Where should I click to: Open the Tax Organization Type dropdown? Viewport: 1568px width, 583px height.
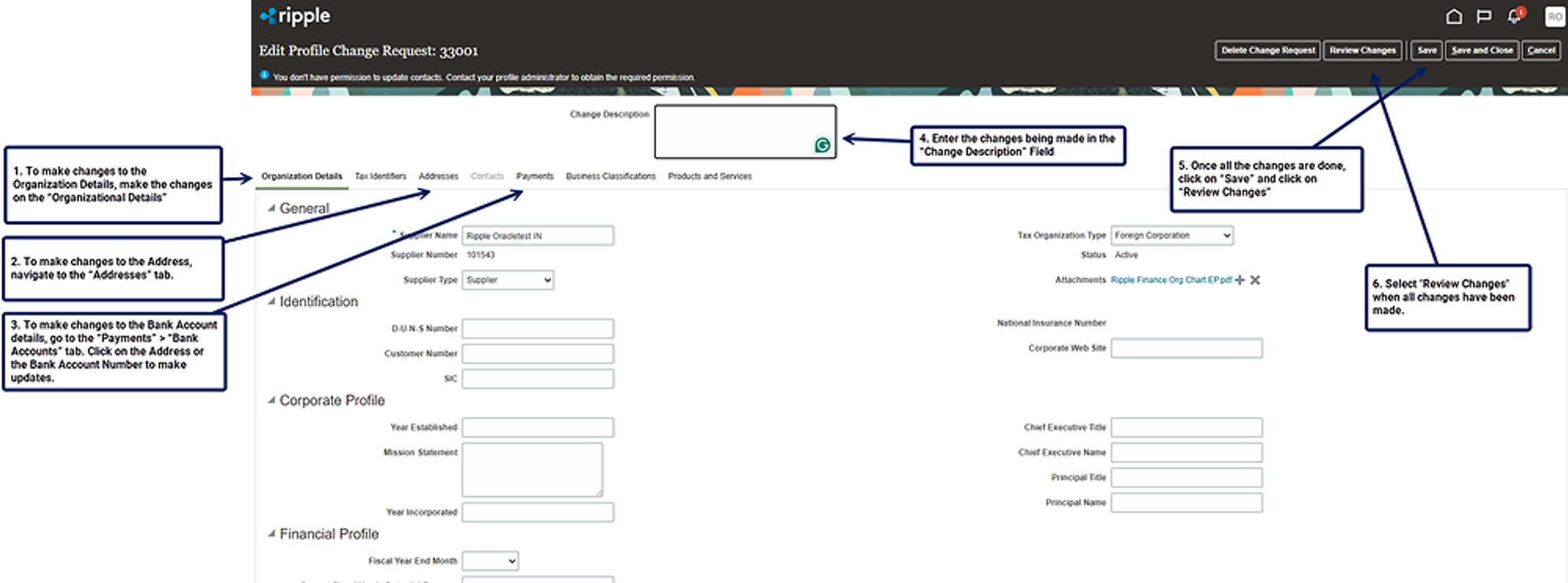coord(1172,236)
